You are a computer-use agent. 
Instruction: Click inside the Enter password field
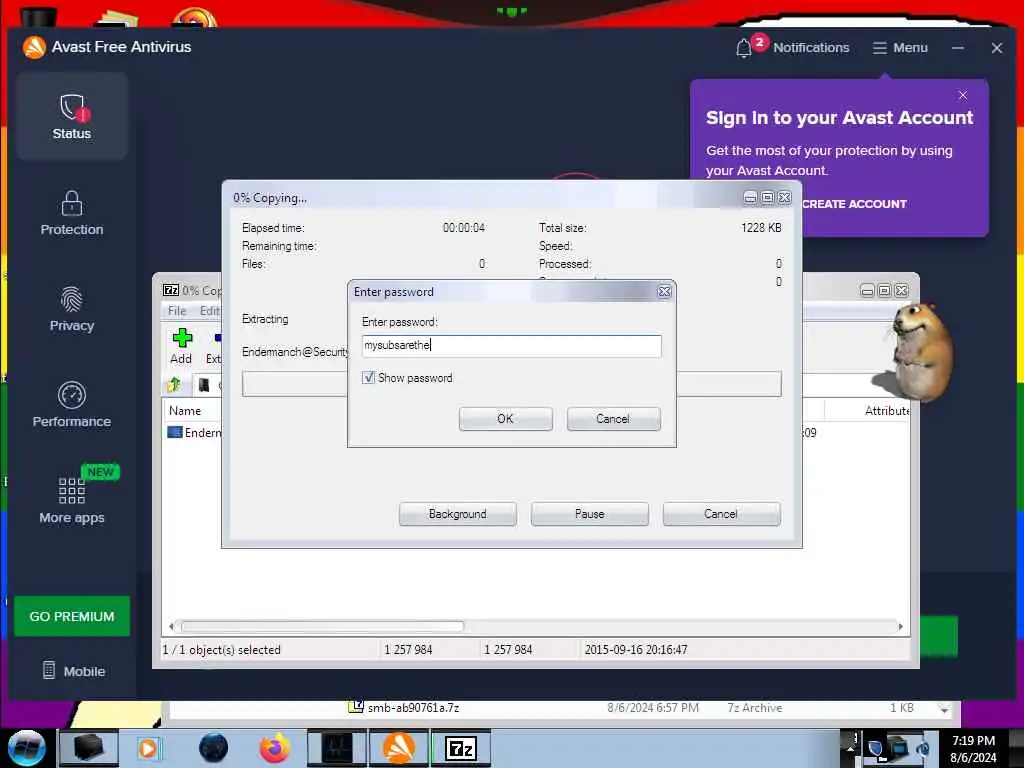[x=511, y=345]
